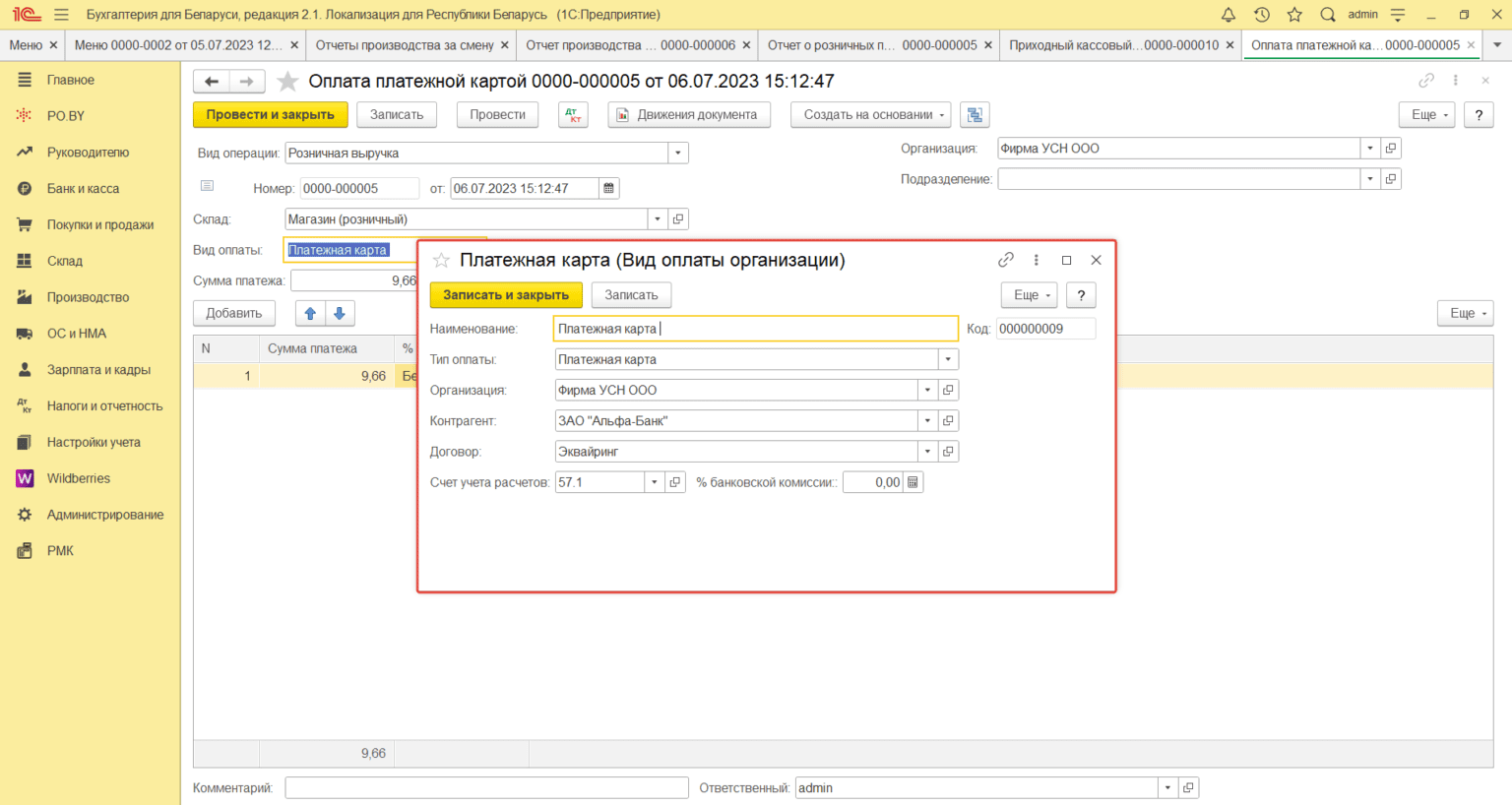Click the notifications bell icon
The width and height of the screenshot is (1512, 805).
coord(1228,15)
